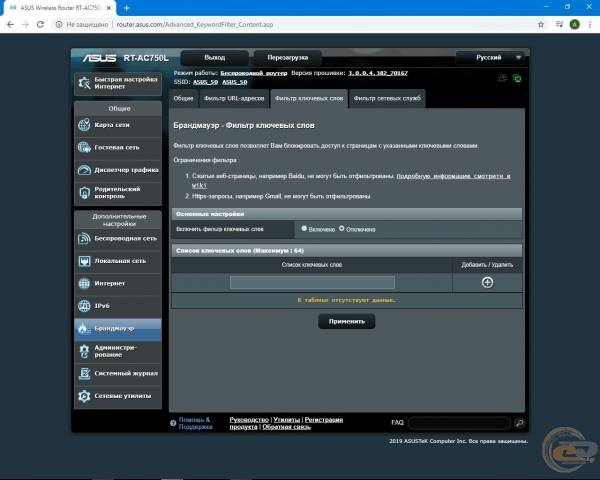
Task: Expand the Русский language dropdown
Action: point(490,58)
